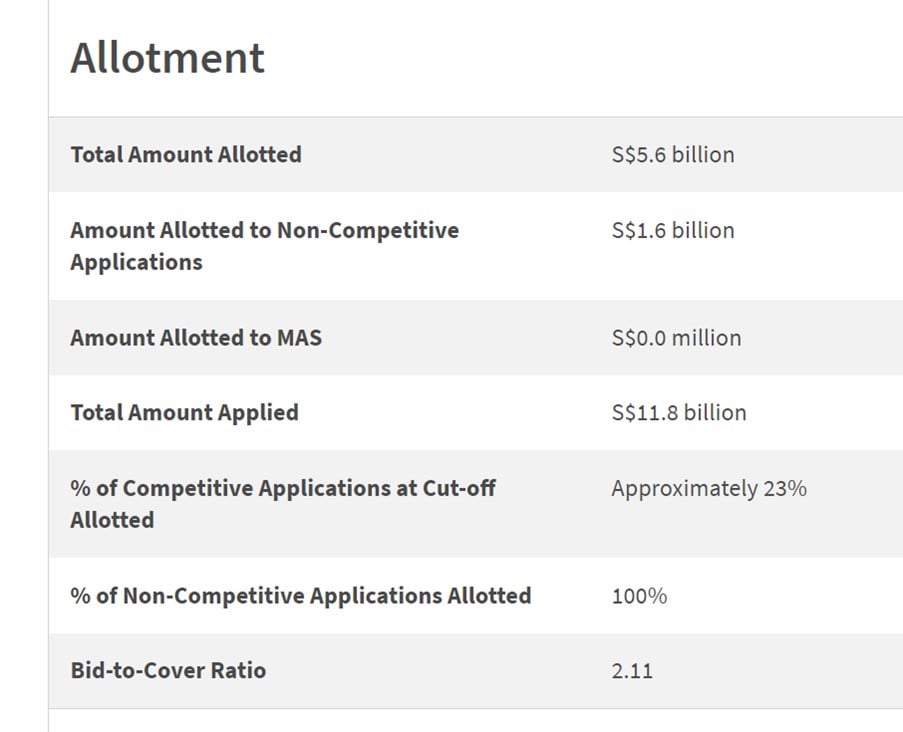Image resolution: width=903 pixels, height=732 pixels.
Task: Click the word Allotted under Cut-off
Action: point(112,520)
